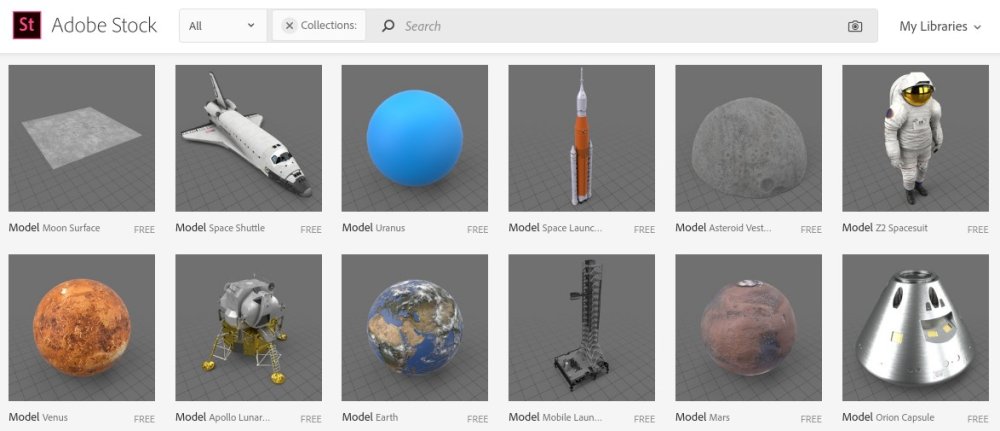Click the 'Model Uranus' caption
The height and width of the screenshot is (431, 1000).
373,228
